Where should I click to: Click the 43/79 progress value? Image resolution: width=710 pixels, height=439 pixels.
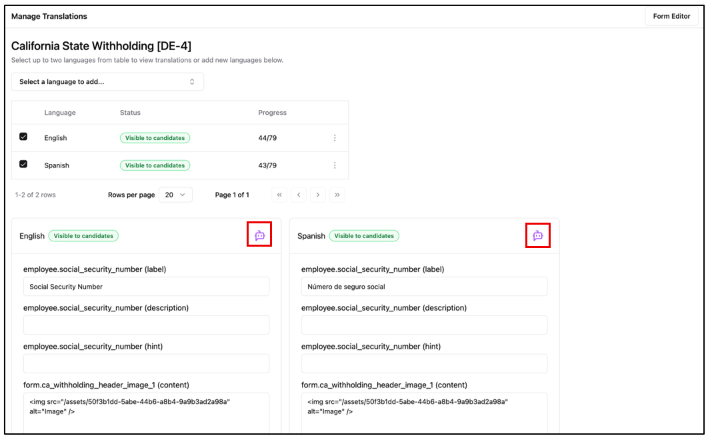point(267,166)
